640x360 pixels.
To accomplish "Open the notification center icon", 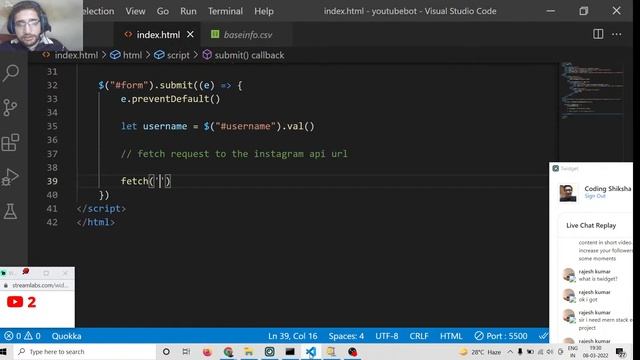I will pos(621,352).
